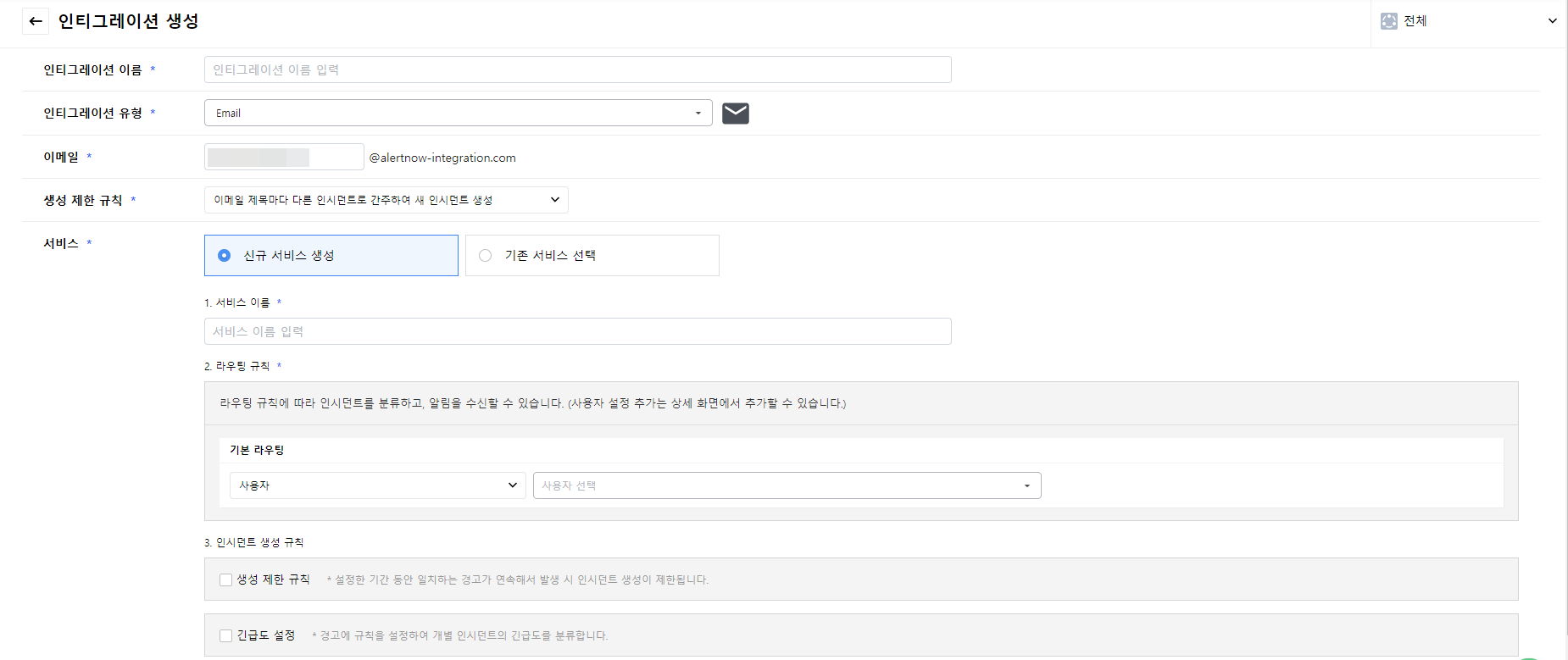
Task: Click the 라우팅 규칙 description text
Action: coord(532,403)
